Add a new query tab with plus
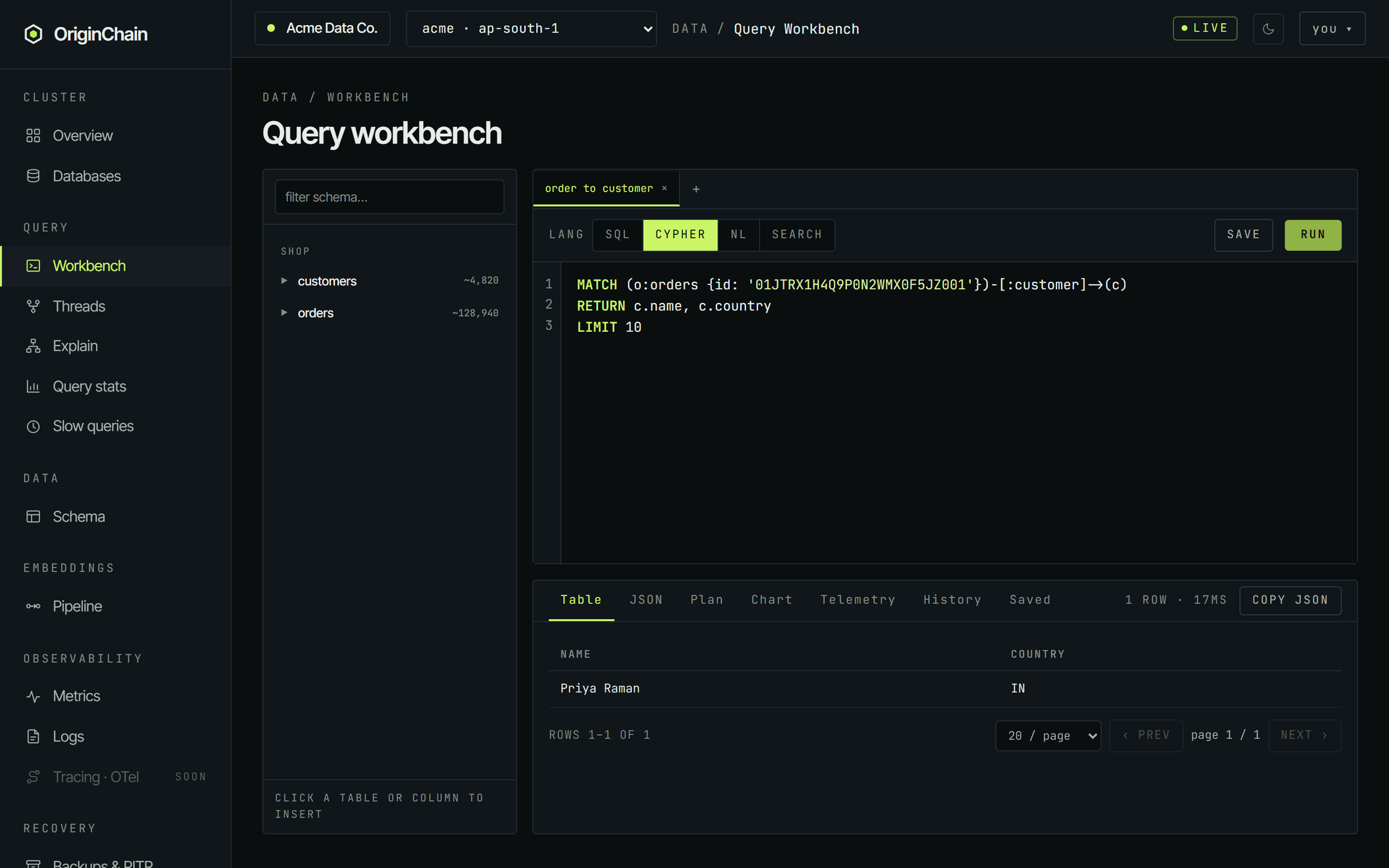This screenshot has width=1389, height=868. (696, 189)
